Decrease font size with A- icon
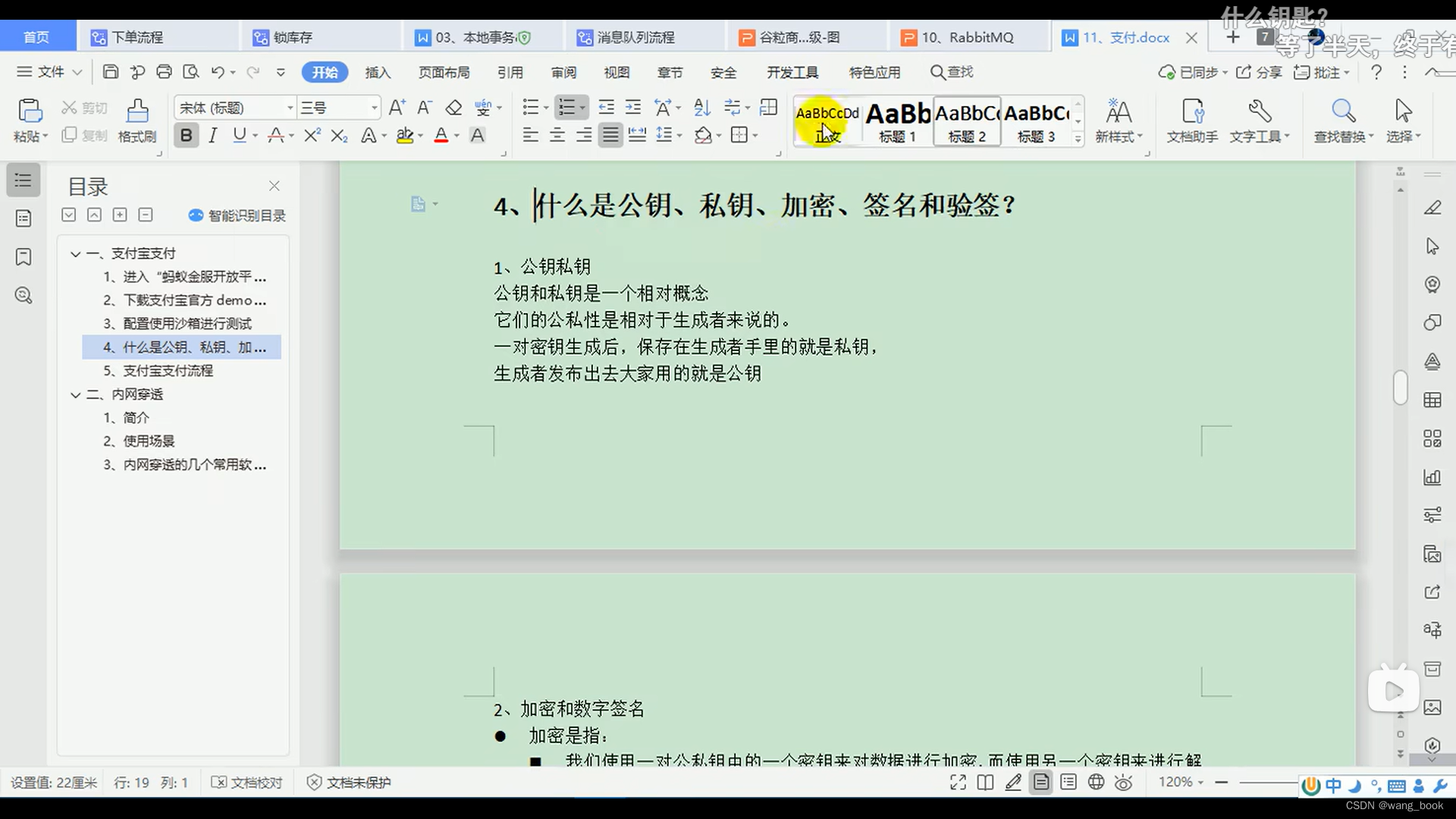The height and width of the screenshot is (819, 1456). point(425,108)
